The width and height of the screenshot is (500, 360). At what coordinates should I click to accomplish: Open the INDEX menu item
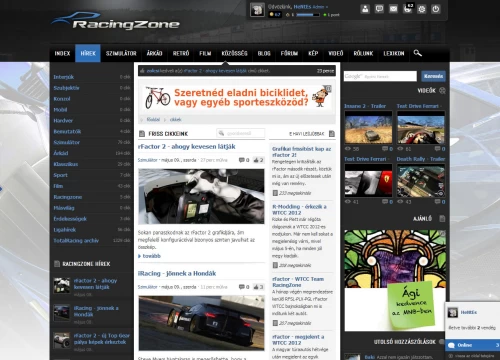[62, 53]
